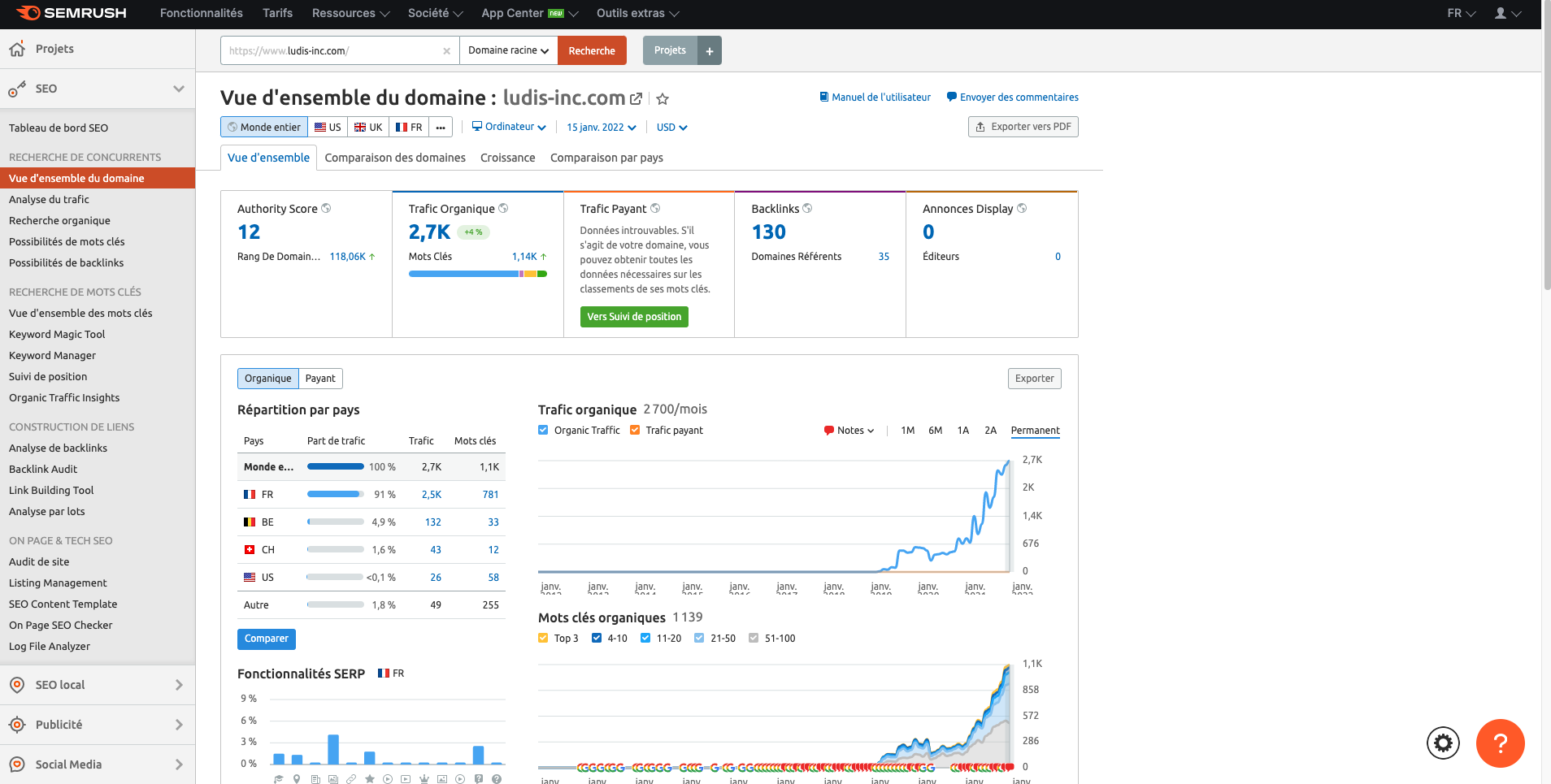The width and height of the screenshot is (1551, 784).
Task: Click SEO local pin icon in sidebar
Action: coord(17,685)
